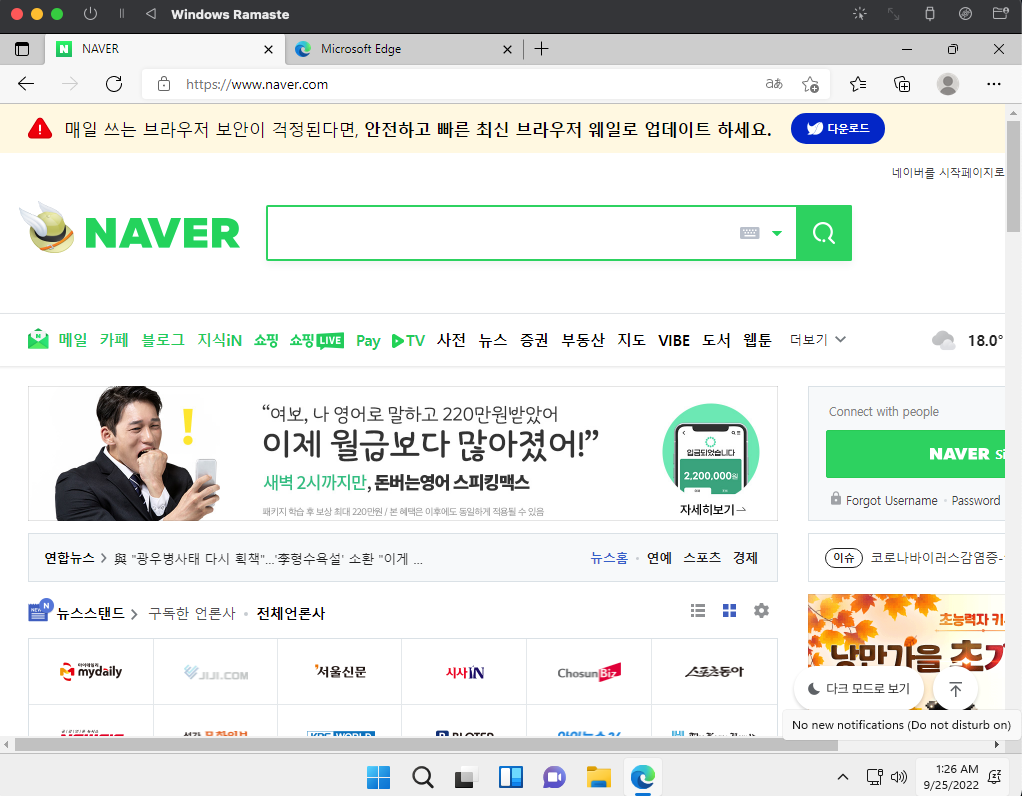Click Forgot Username link

pos(891,500)
